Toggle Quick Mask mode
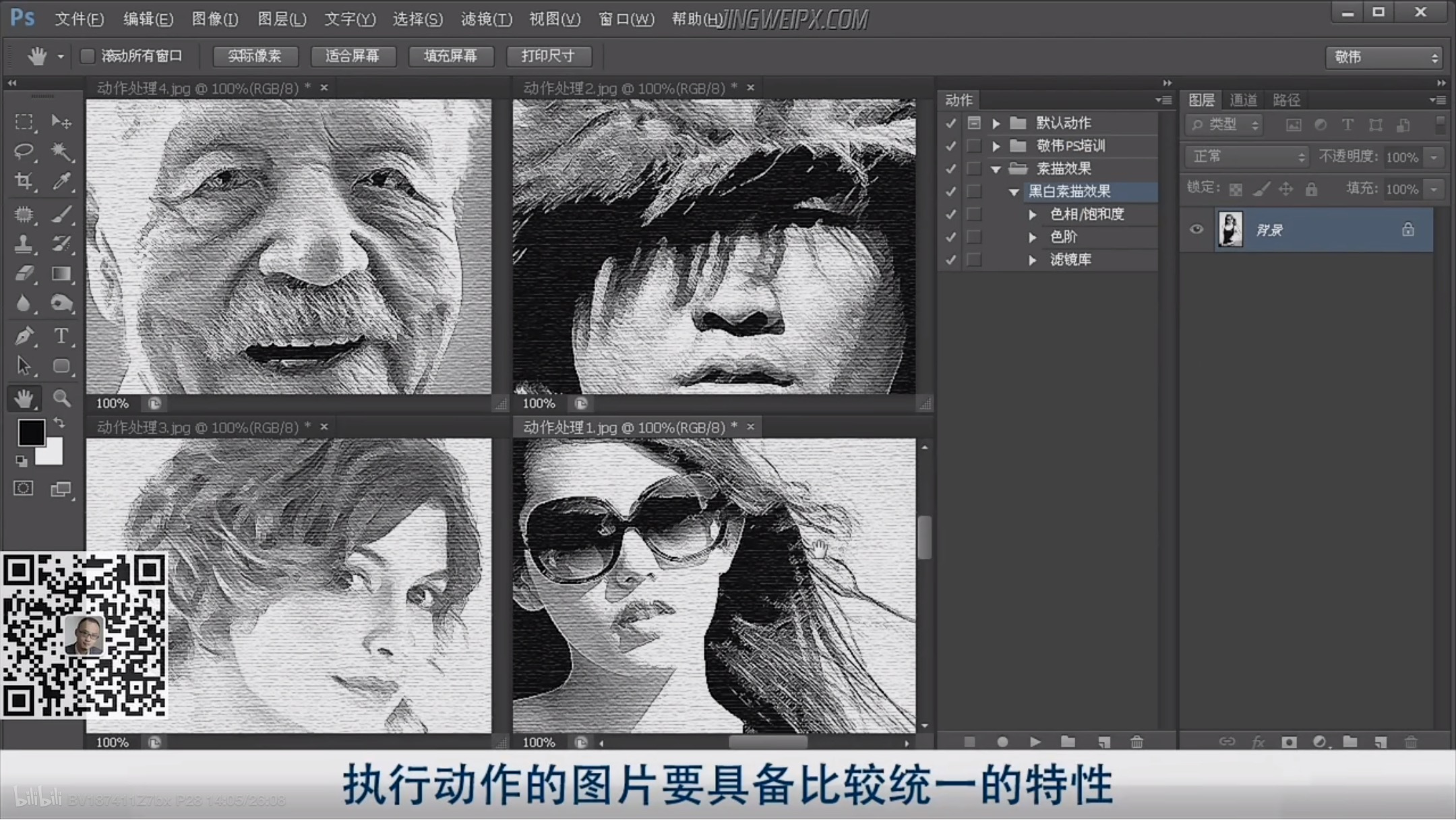 [x=24, y=488]
